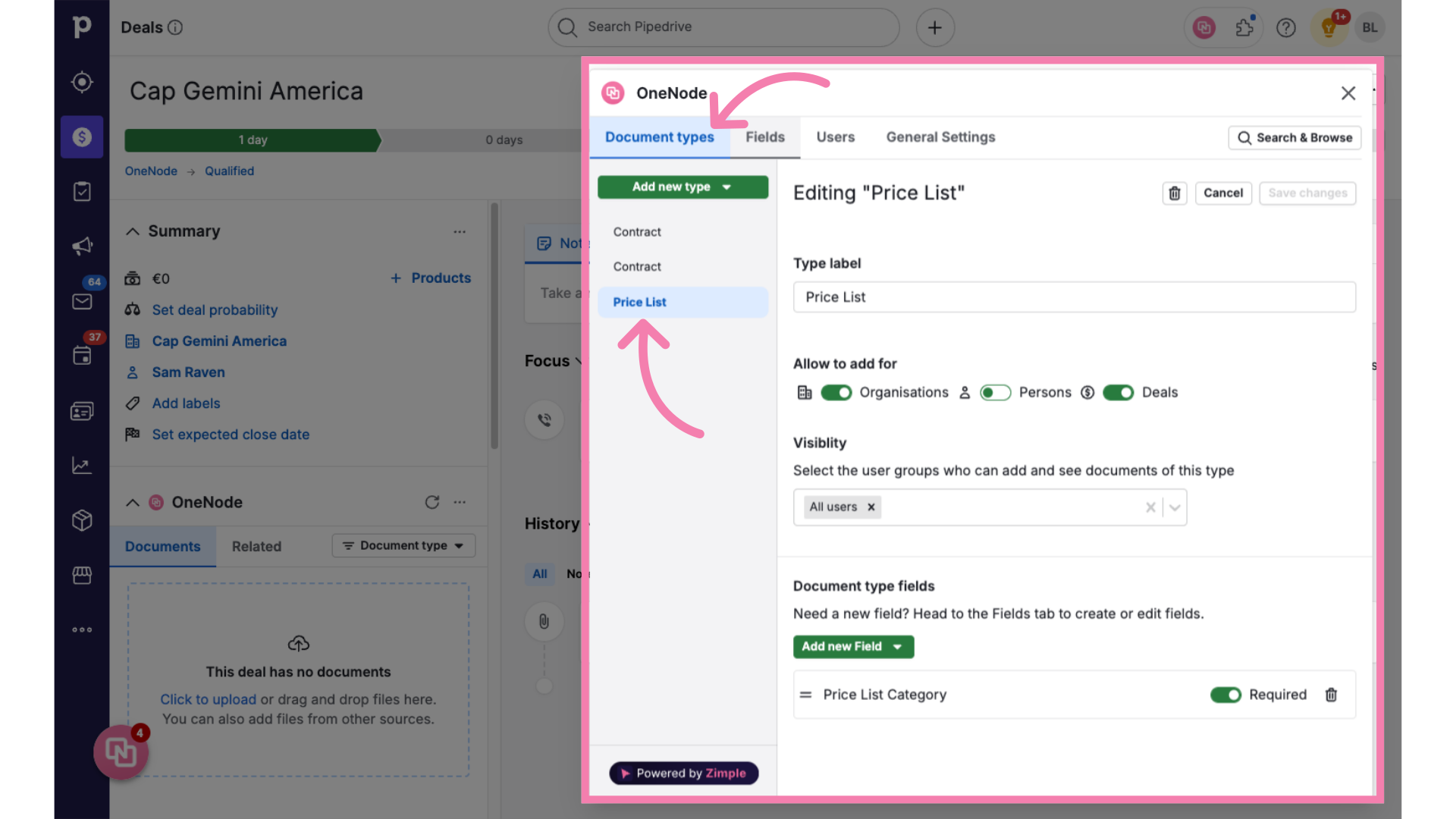
Task: Click the Type label input field
Action: 1074,297
